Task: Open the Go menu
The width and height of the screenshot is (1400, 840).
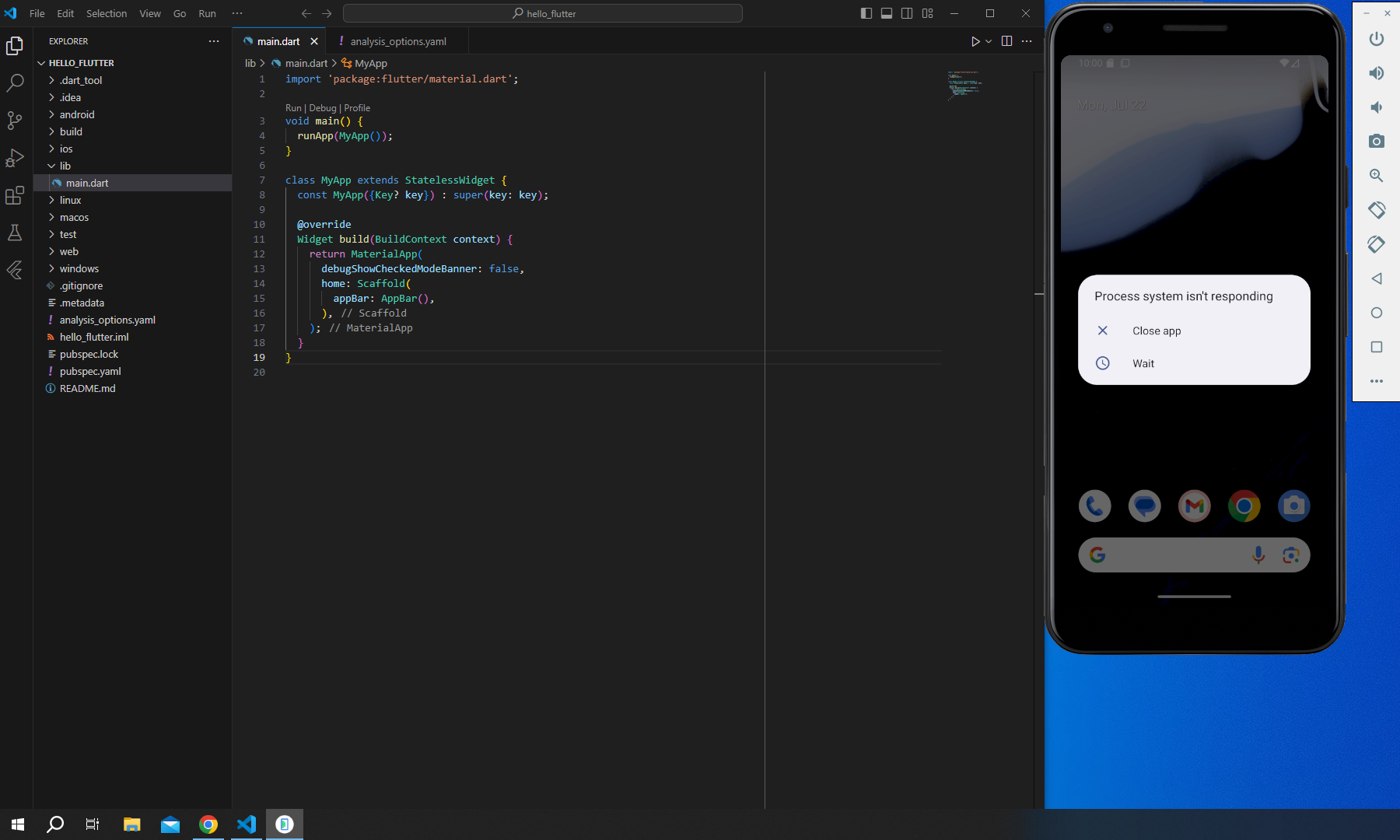Action: coord(180,13)
